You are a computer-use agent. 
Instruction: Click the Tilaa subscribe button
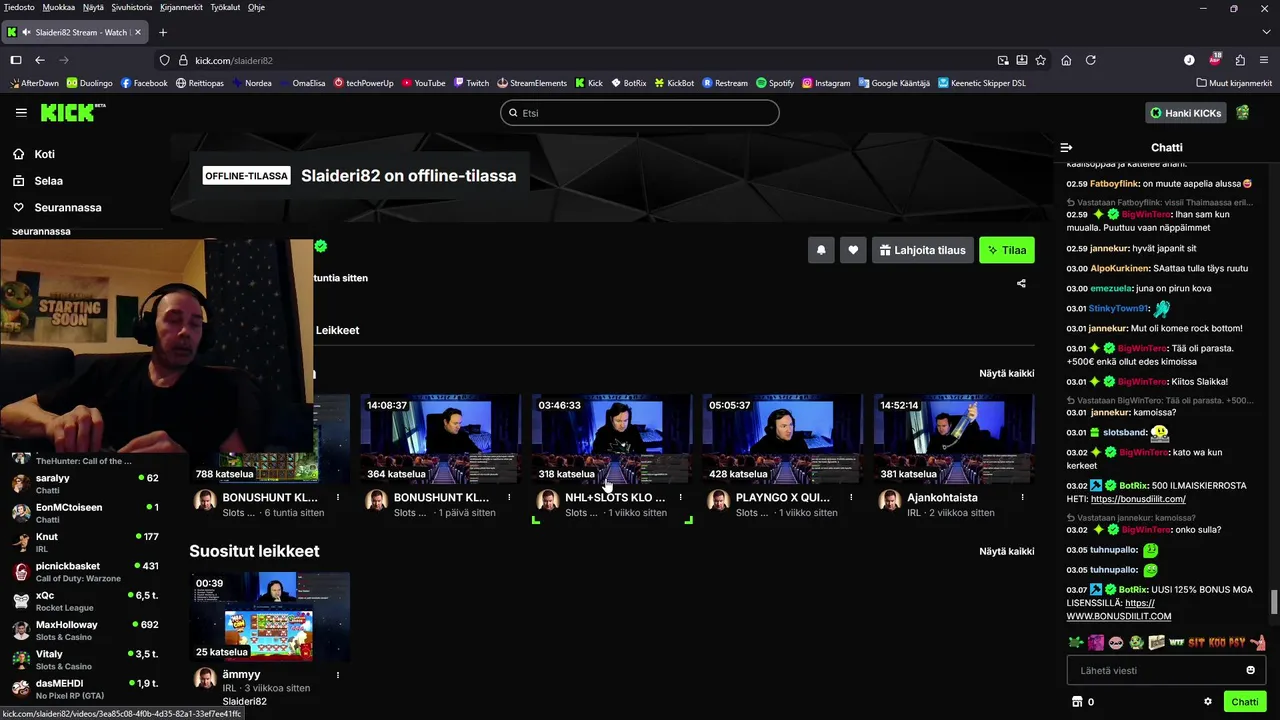(x=1007, y=250)
